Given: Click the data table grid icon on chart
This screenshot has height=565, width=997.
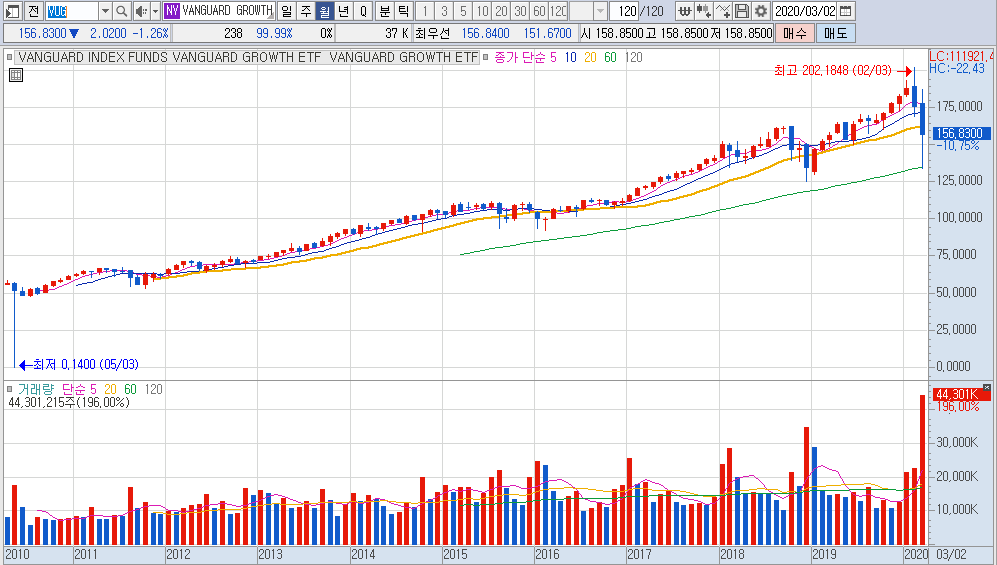Looking at the screenshot, I should tap(16, 75).
